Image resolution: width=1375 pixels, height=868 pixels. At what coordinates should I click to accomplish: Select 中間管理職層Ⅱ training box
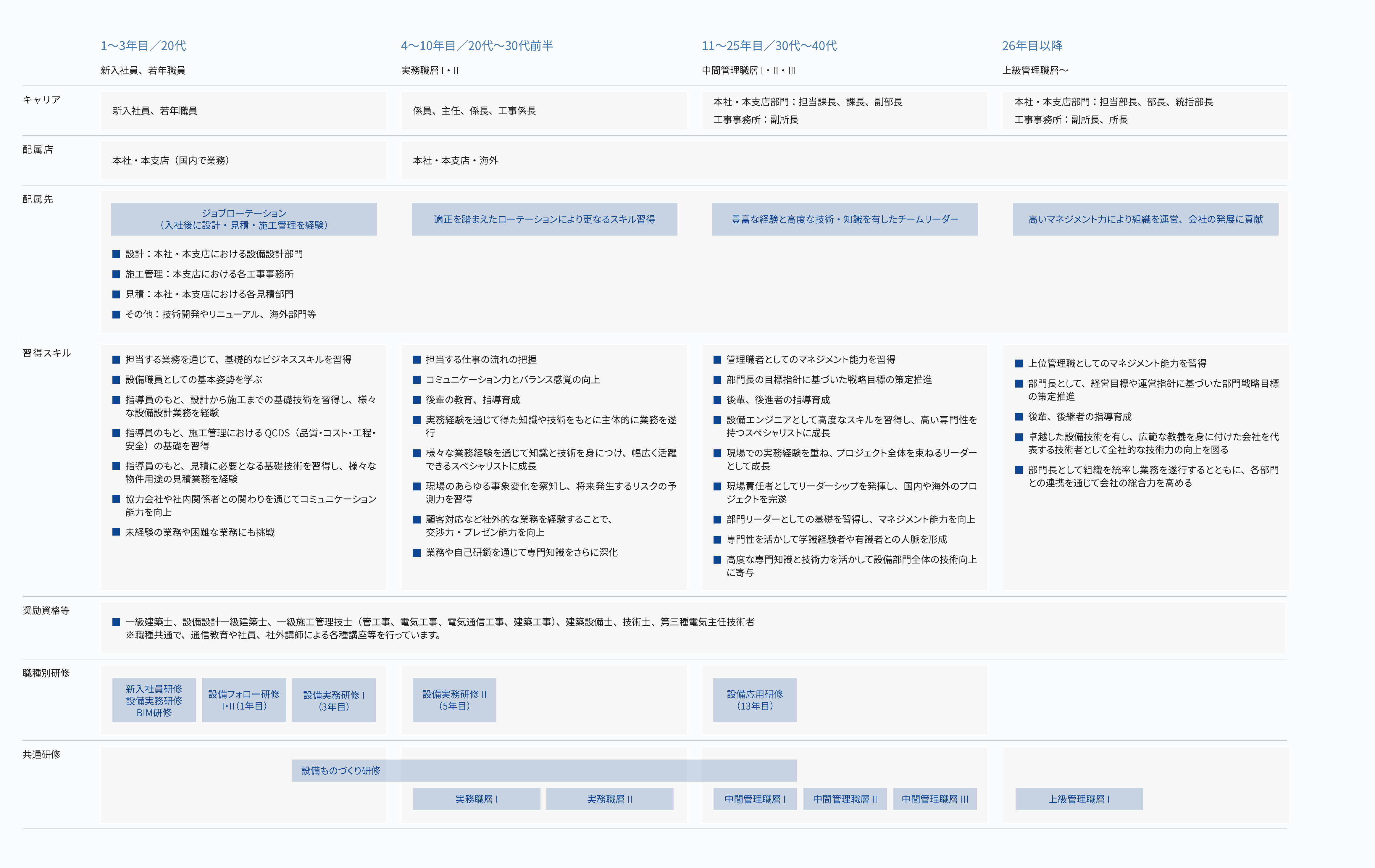tap(845, 799)
